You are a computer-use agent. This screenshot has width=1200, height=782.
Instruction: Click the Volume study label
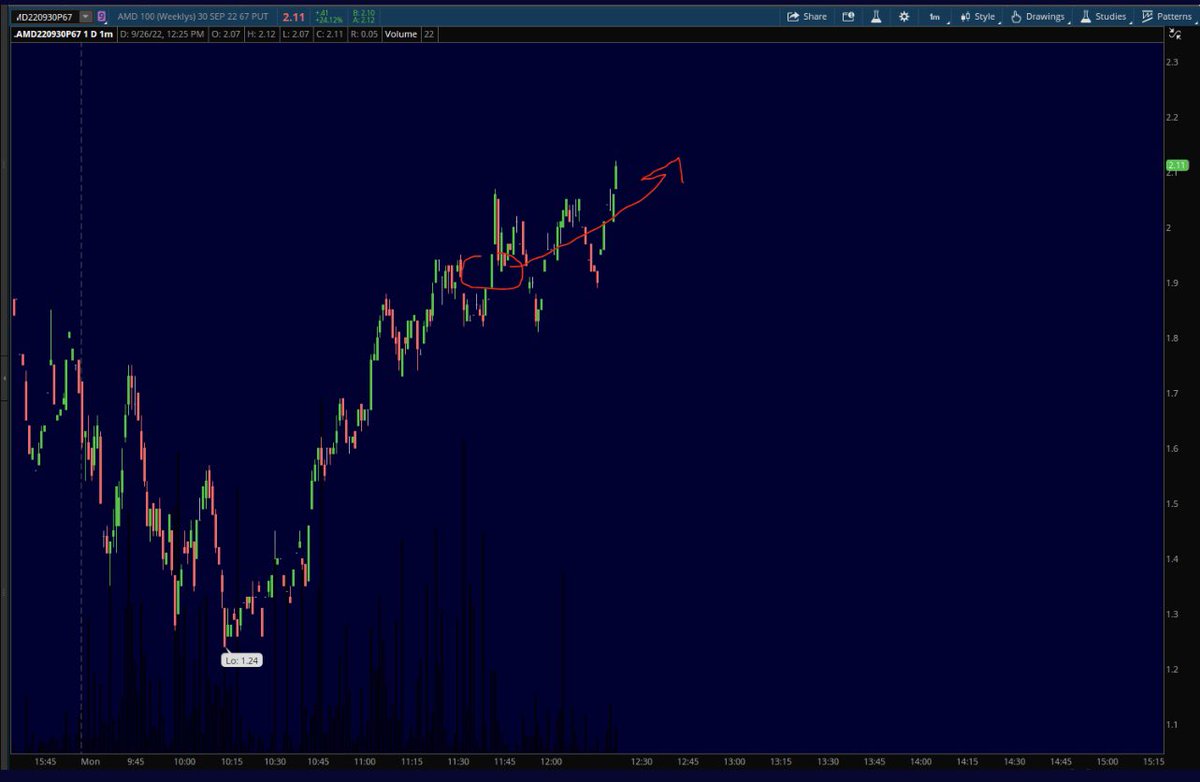tap(400, 34)
